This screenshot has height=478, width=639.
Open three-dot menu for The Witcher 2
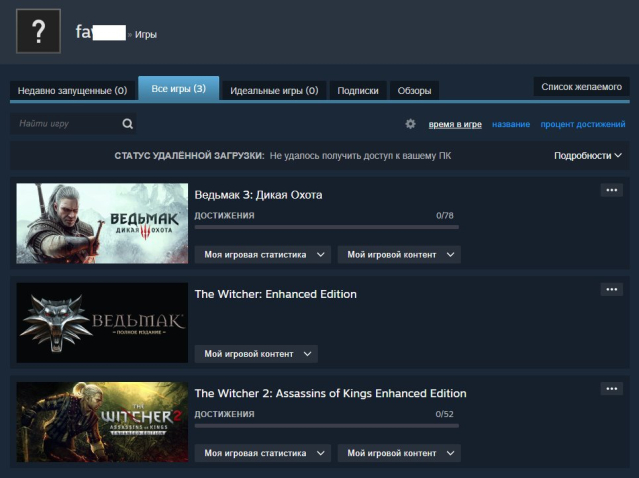coord(611,388)
